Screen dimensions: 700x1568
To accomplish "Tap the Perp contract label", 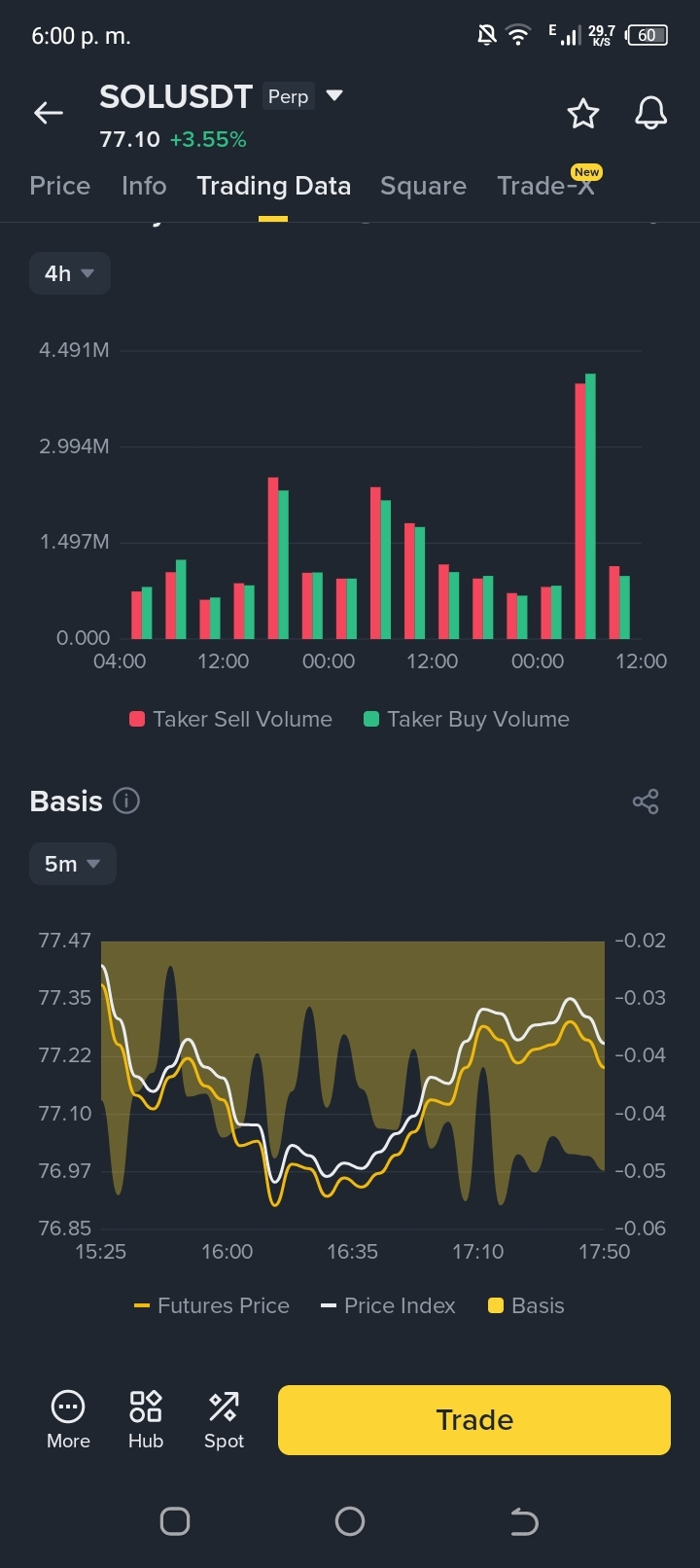I will click(288, 96).
